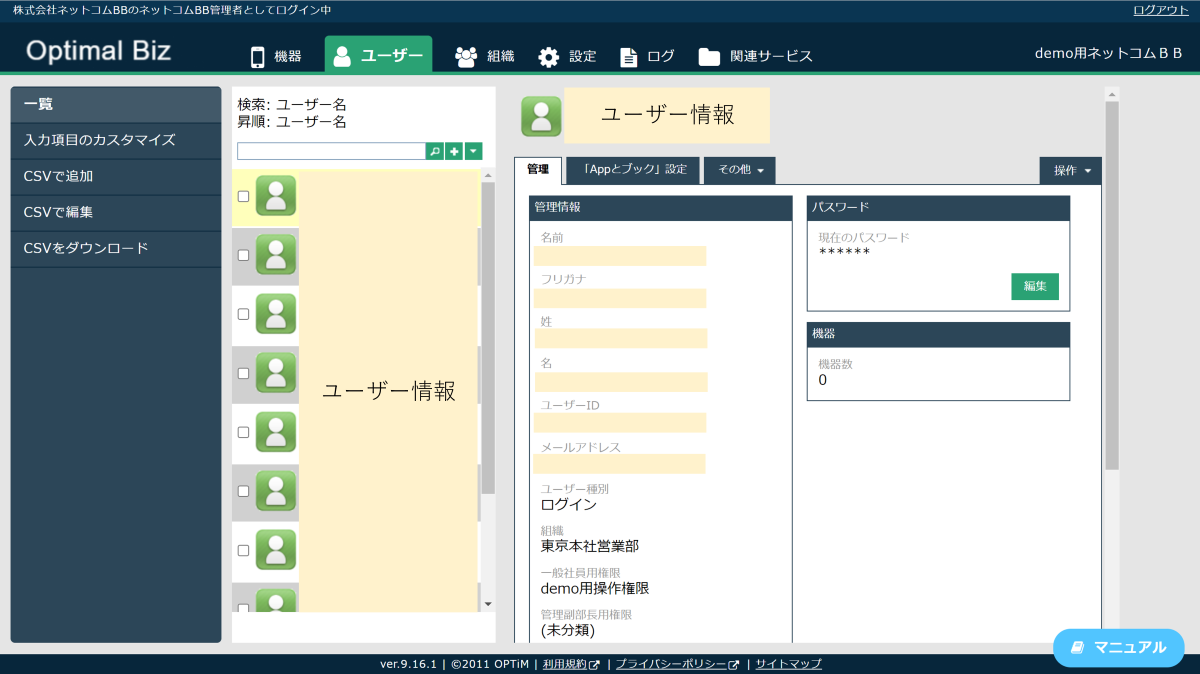The height and width of the screenshot is (674, 1200).
Task: Expand the その他 dropdown tab
Action: (739, 170)
